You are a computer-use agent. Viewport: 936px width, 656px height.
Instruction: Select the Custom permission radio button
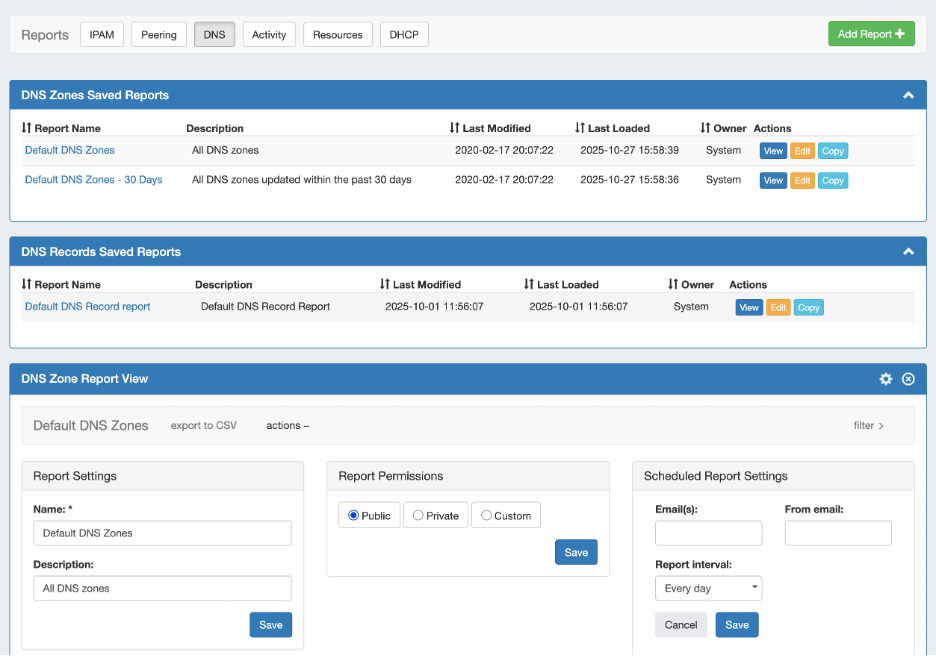pyautogui.click(x=486, y=516)
